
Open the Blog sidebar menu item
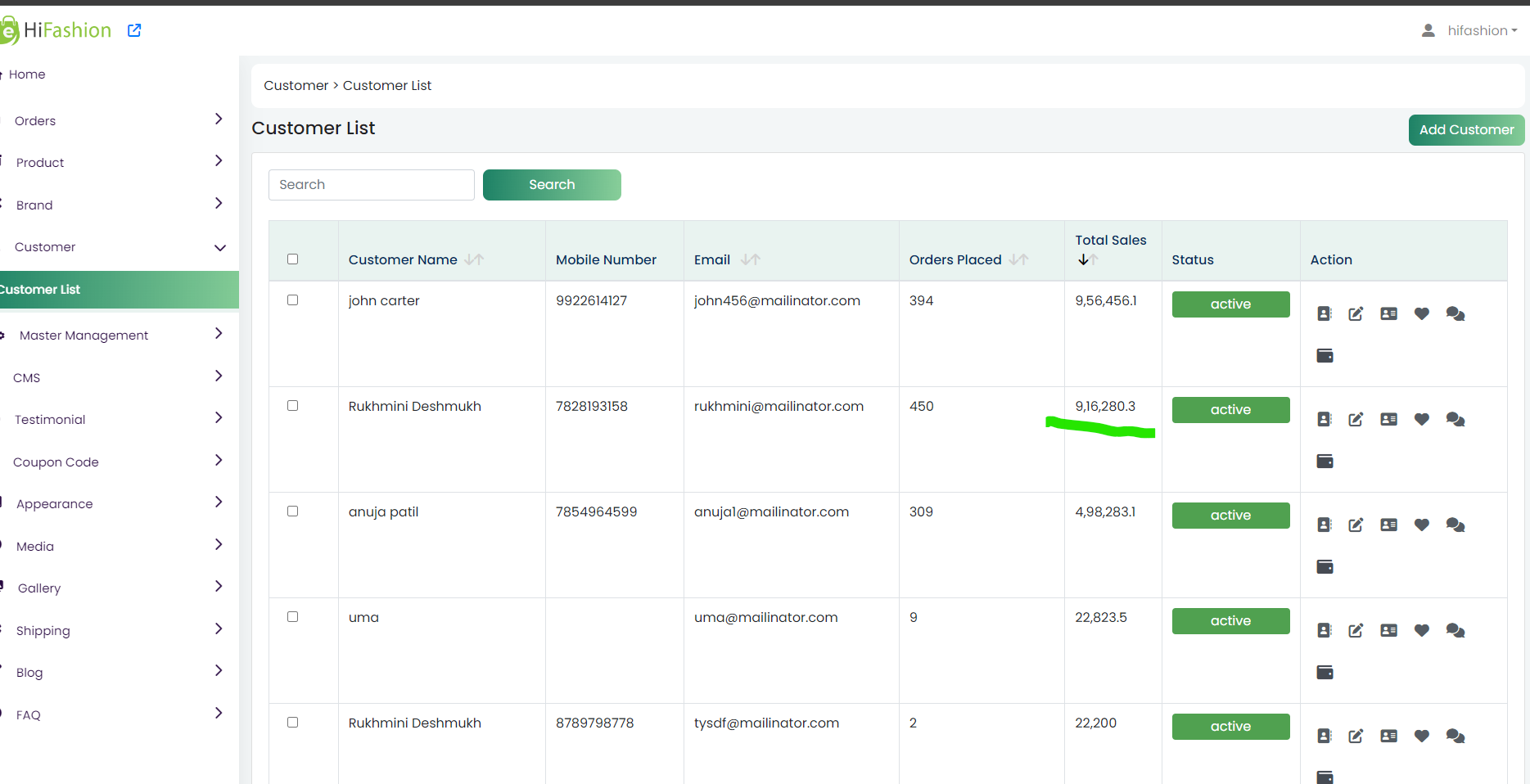tap(29, 673)
